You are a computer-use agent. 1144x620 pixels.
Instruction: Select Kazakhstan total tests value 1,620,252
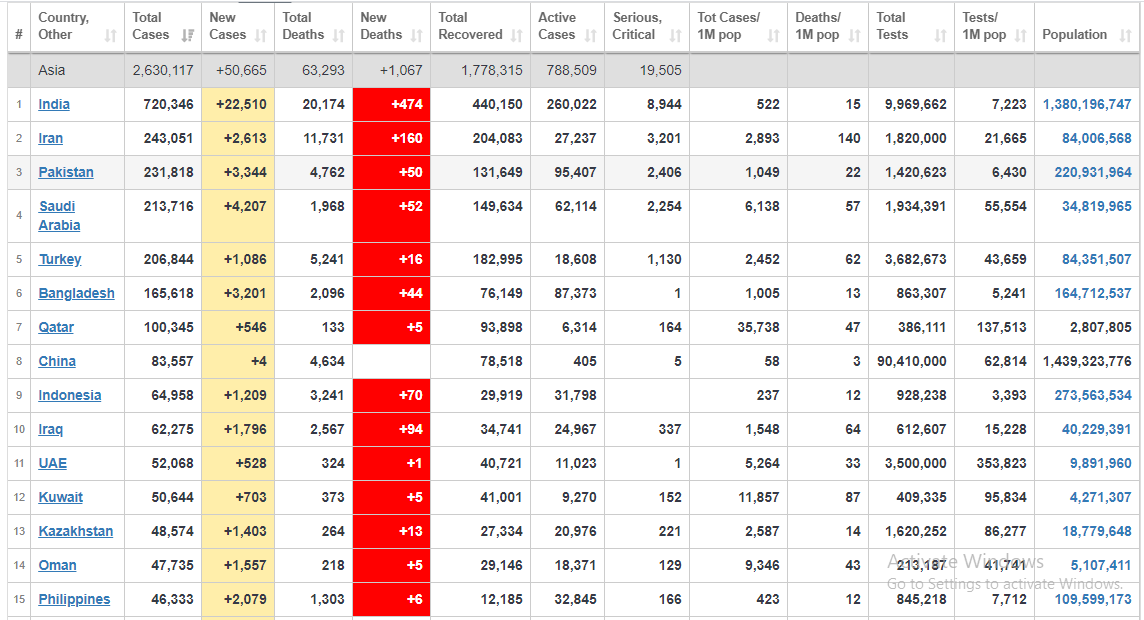click(916, 531)
